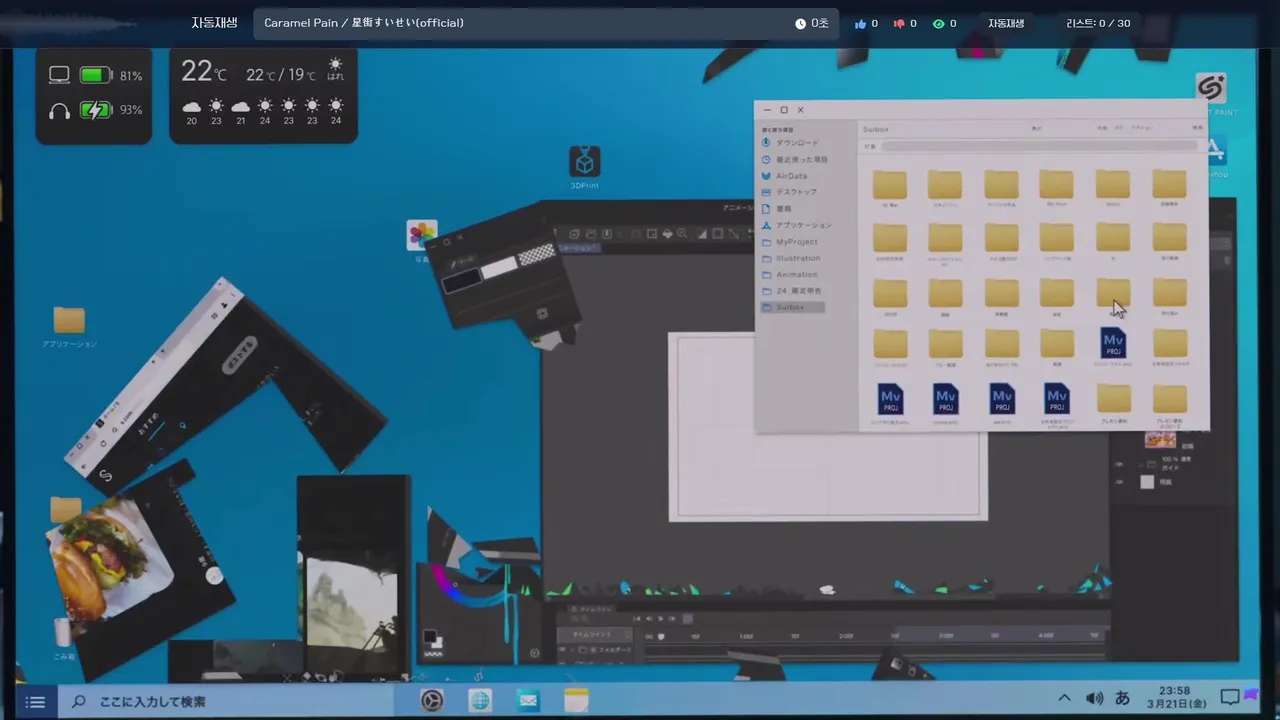The height and width of the screenshot is (720, 1280).
Task: Click the zoom magnifier in paint toolbar
Action: pos(684,234)
